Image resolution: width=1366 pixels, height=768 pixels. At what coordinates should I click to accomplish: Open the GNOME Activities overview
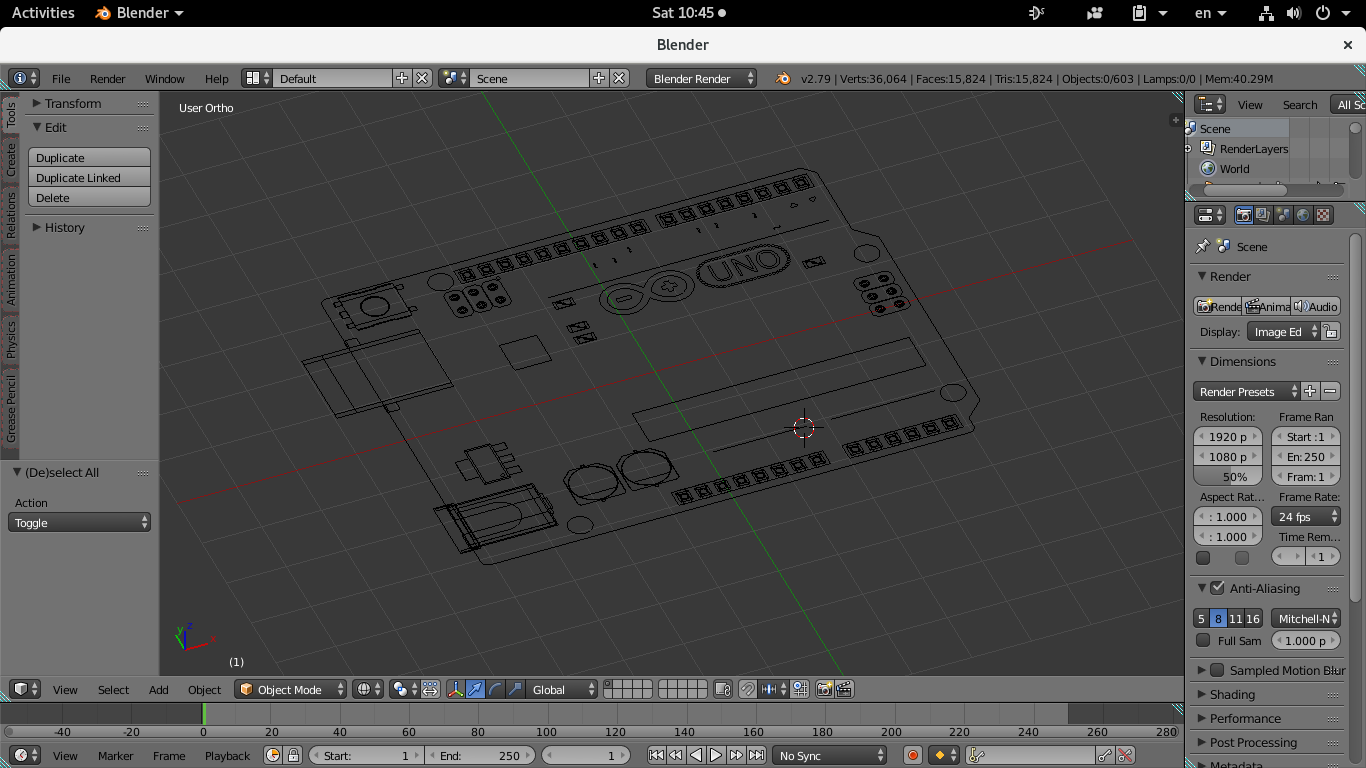(43, 13)
